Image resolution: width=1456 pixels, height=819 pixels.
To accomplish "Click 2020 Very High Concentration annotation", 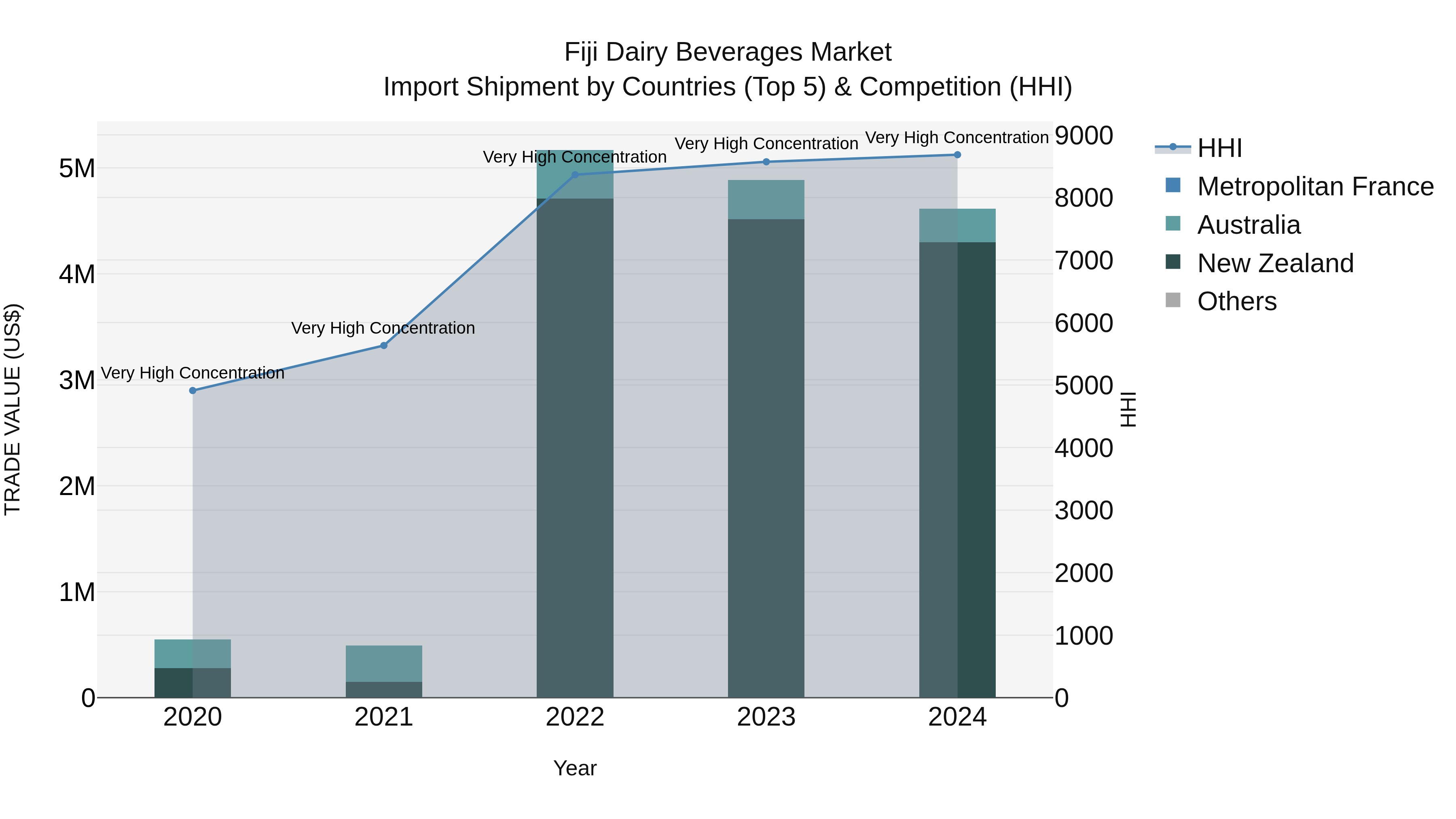I will 193,373.
